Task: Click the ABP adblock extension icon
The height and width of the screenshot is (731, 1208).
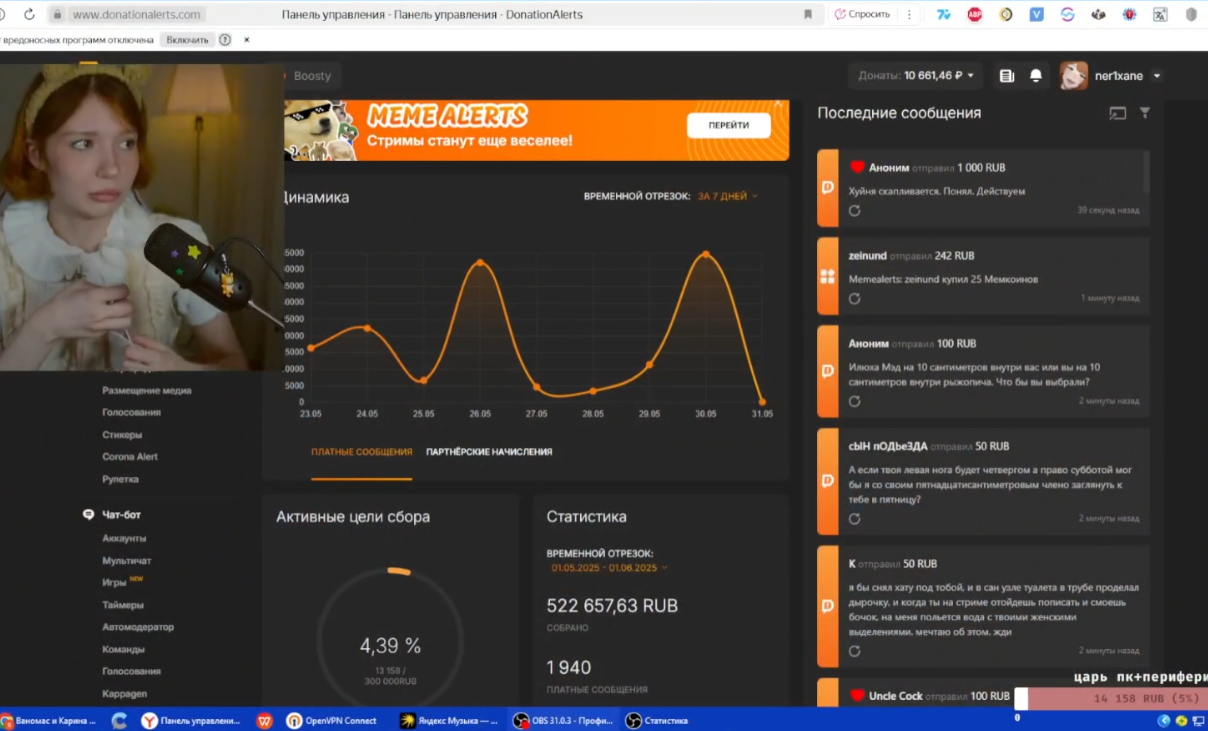Action: [x=975, y=15]
